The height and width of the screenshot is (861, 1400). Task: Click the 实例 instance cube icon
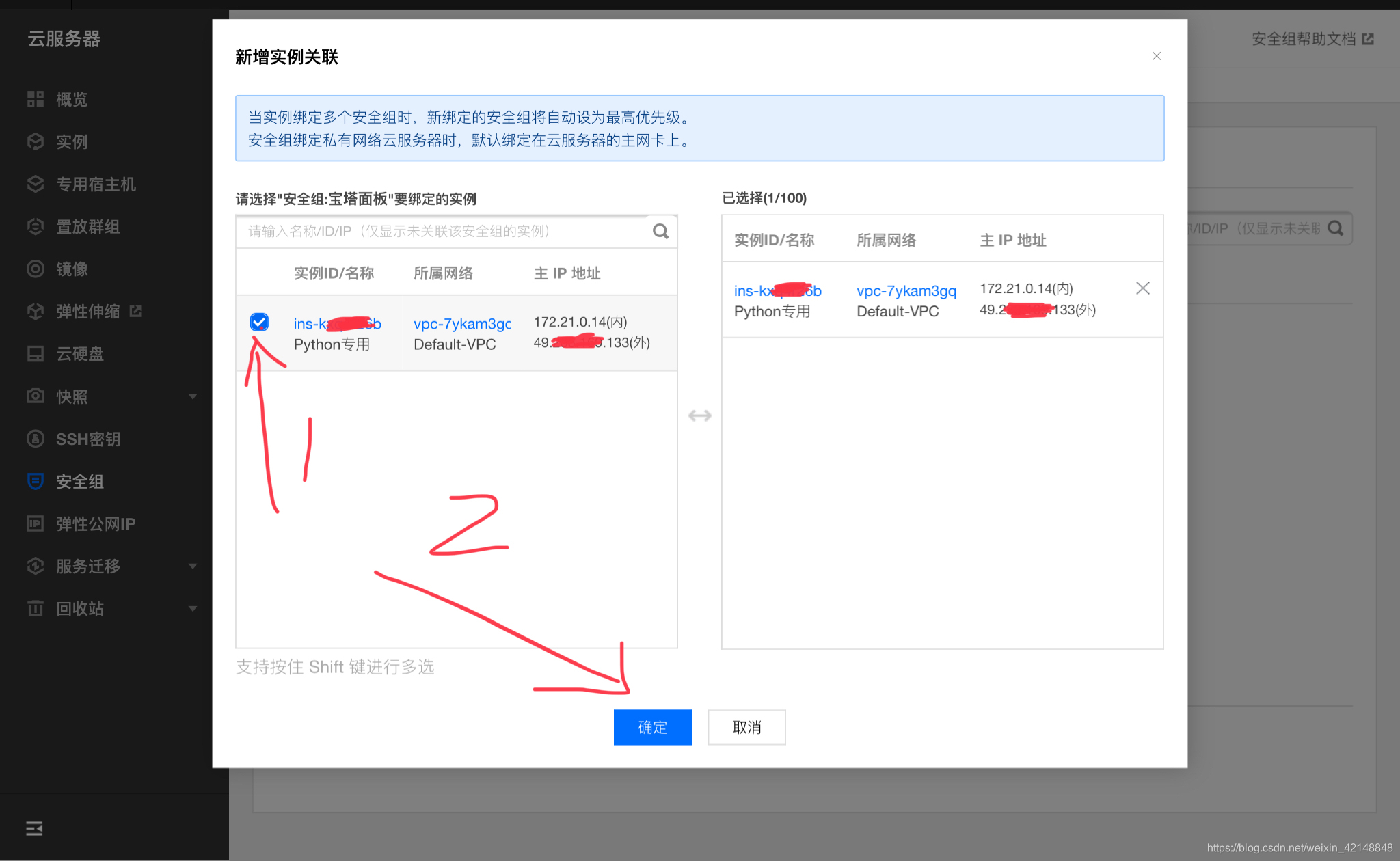[x=36, y=141]
